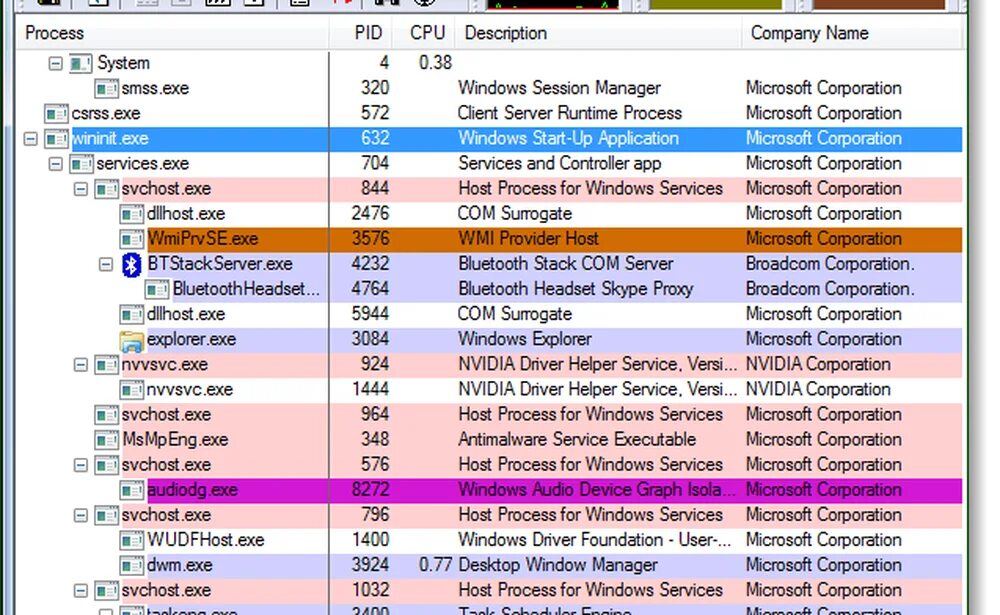Sort by the Company Name column header
The height and width of the screenshot is (615, 1000).
point(851,33)
